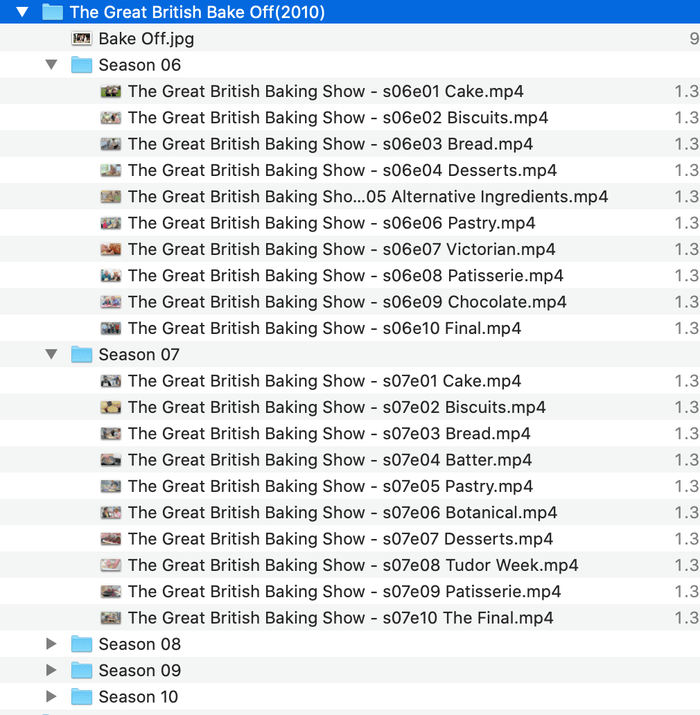Select the Season 06 folder name
This screenshot has height=715, width=700.
click(140, 65)
